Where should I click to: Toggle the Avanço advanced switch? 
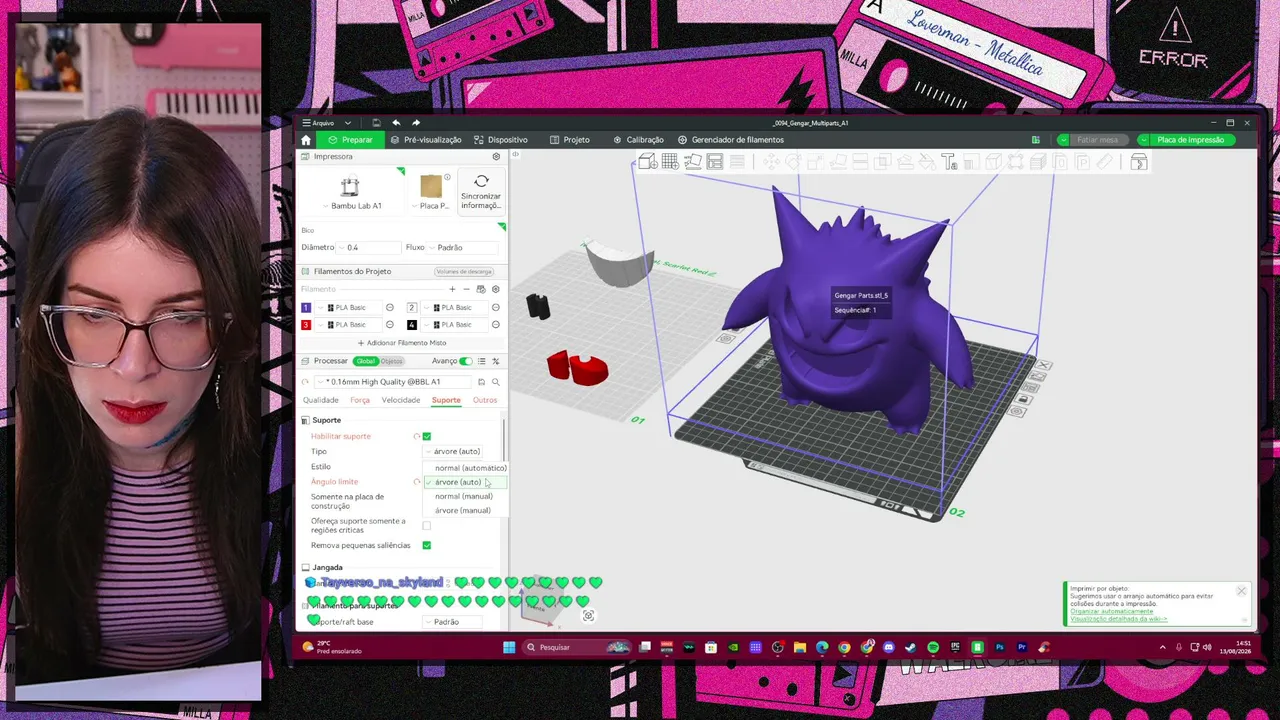[x=466, y=361]
